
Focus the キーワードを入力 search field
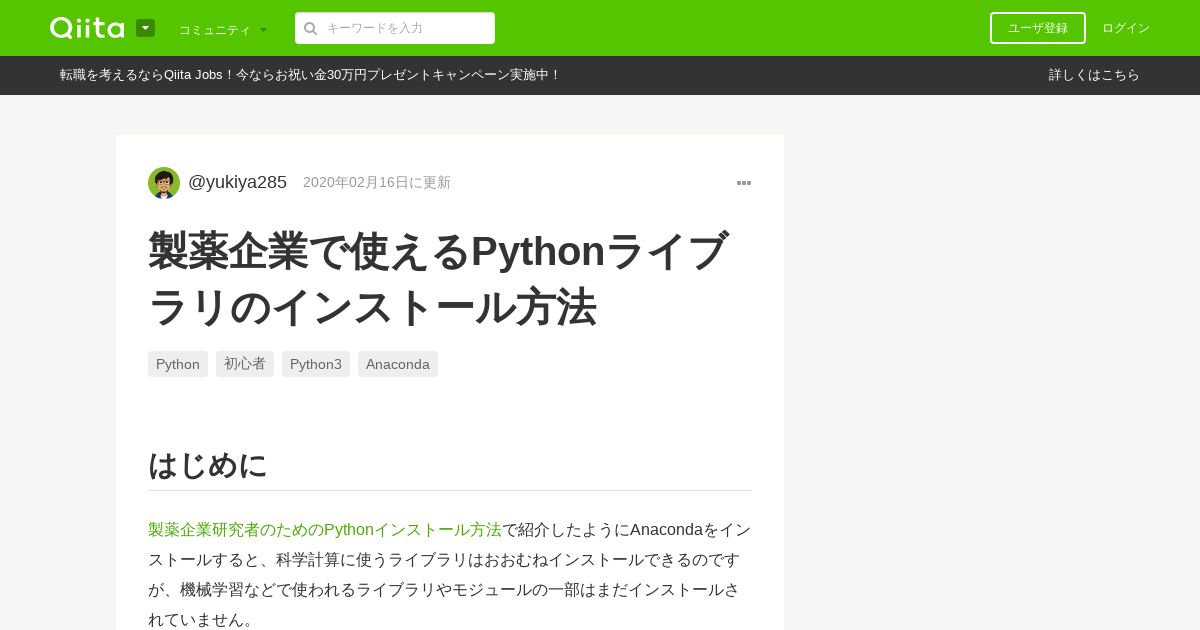(x=395, y=28)
